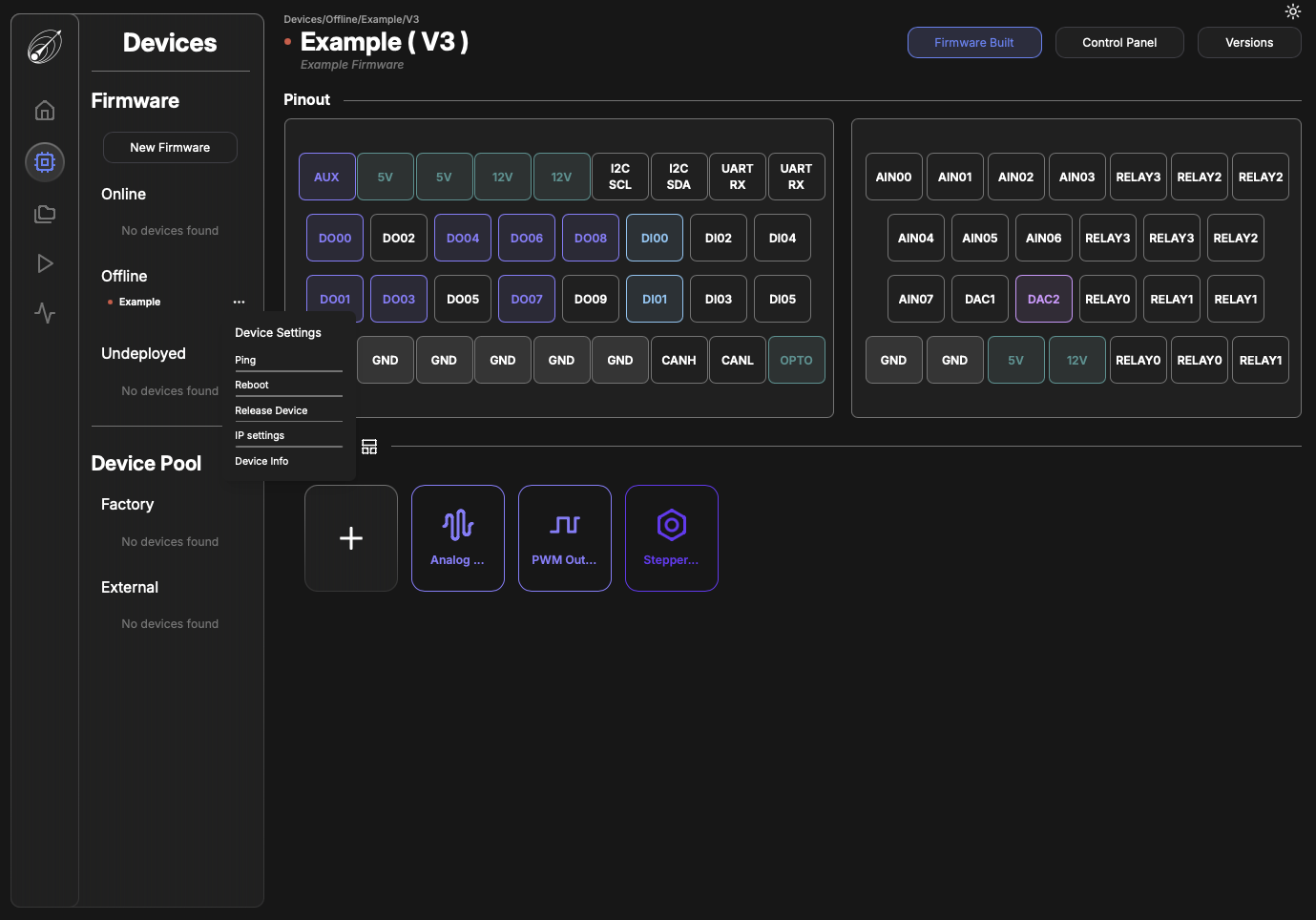Viewport: 1316px width, 920px height.
Task: Click the play icon in sidebar
Action: click(45, 263)
